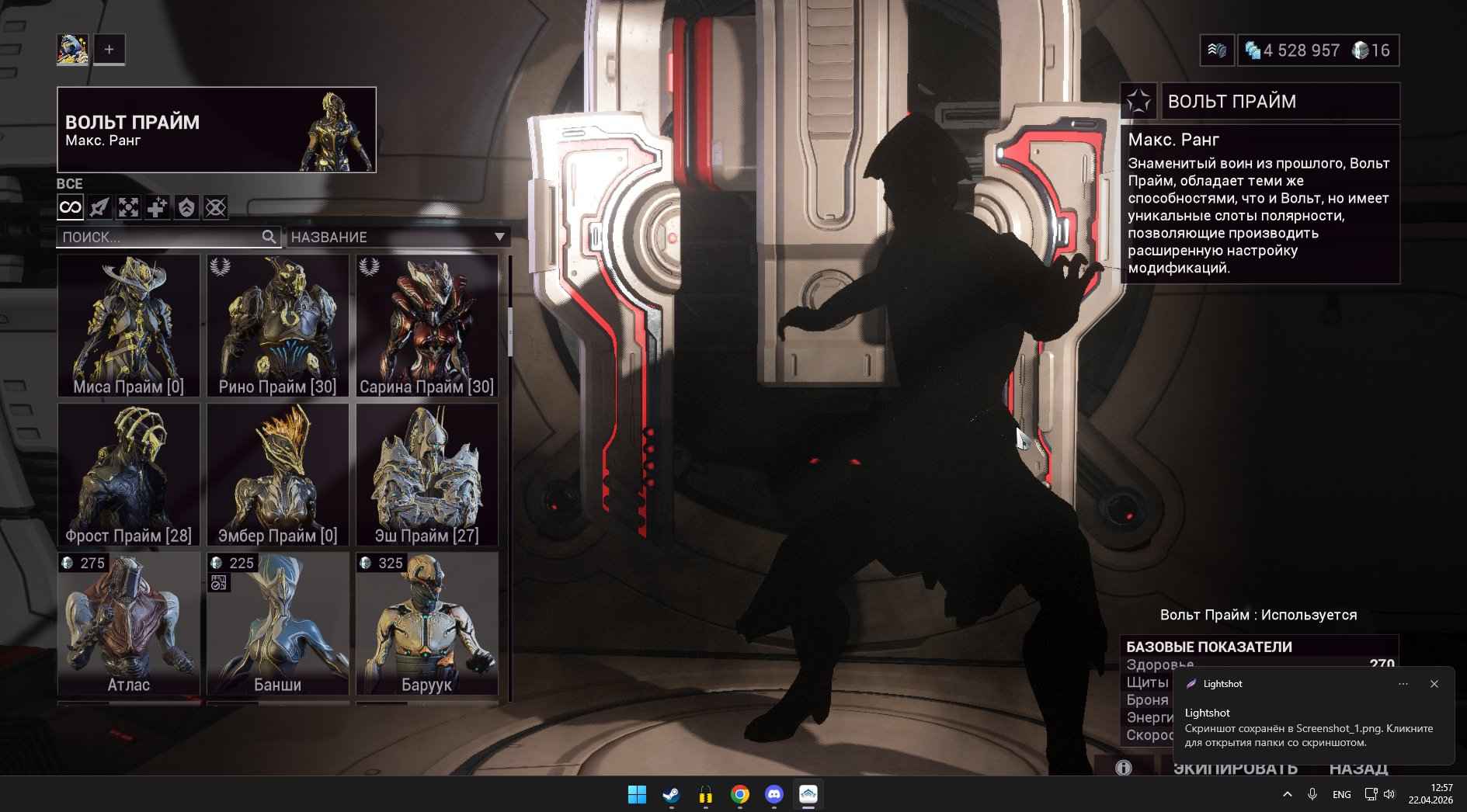This screenshot has height=812, width=1467.
Task: Open the yellow lock app in taskbar
Action: click(705, 794)
